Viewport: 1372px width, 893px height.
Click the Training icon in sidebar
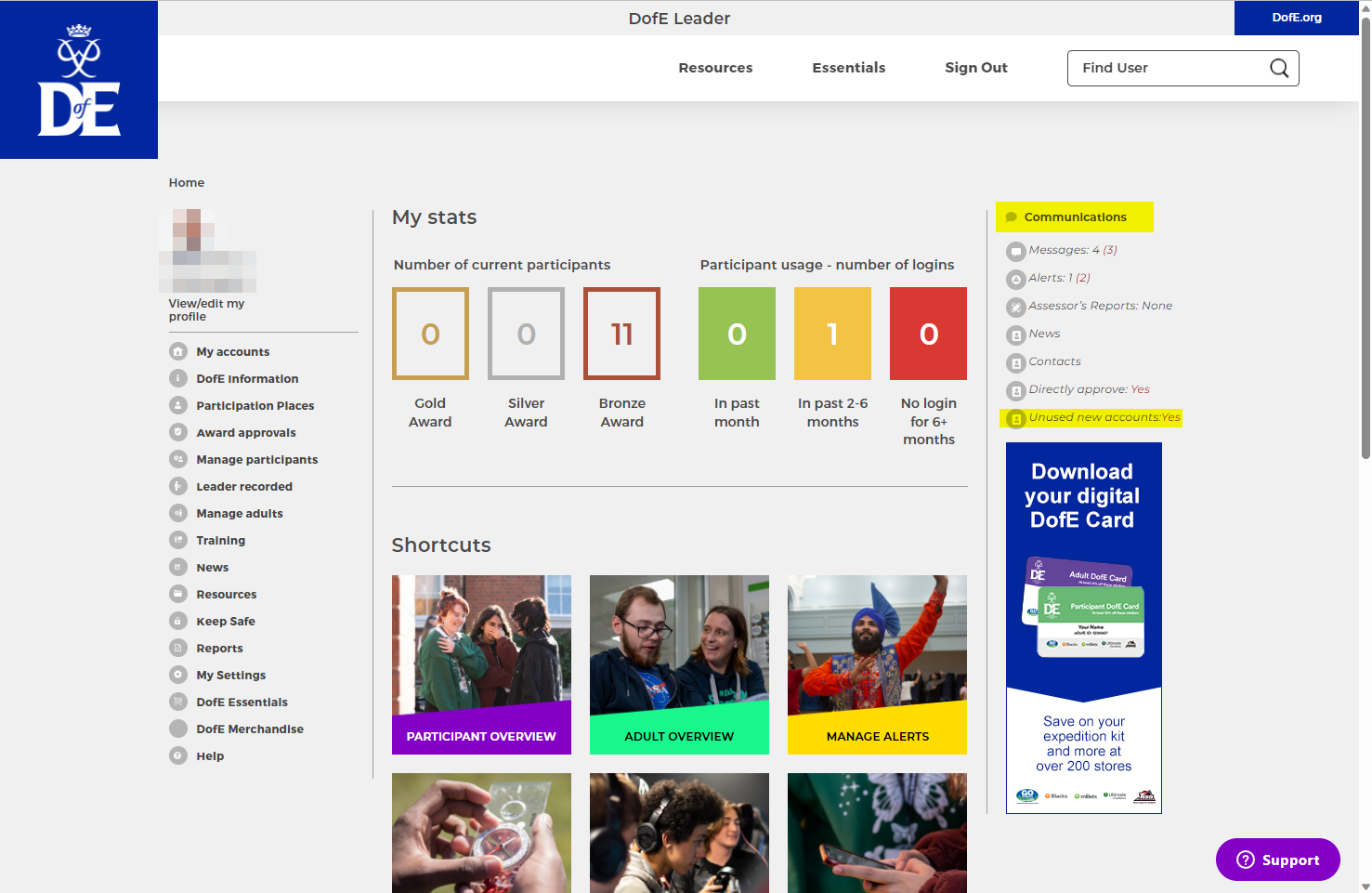coord(178,540)
